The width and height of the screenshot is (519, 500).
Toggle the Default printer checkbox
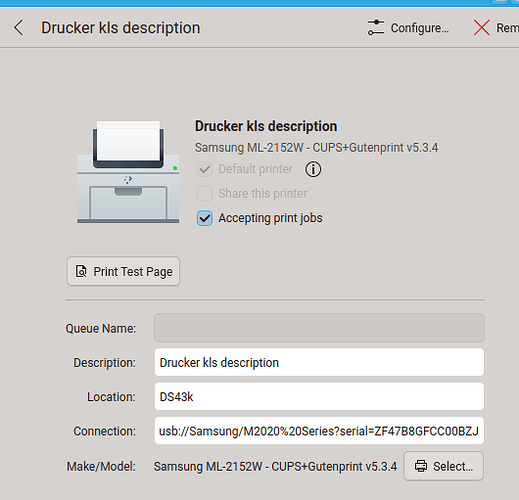(205, 169)
